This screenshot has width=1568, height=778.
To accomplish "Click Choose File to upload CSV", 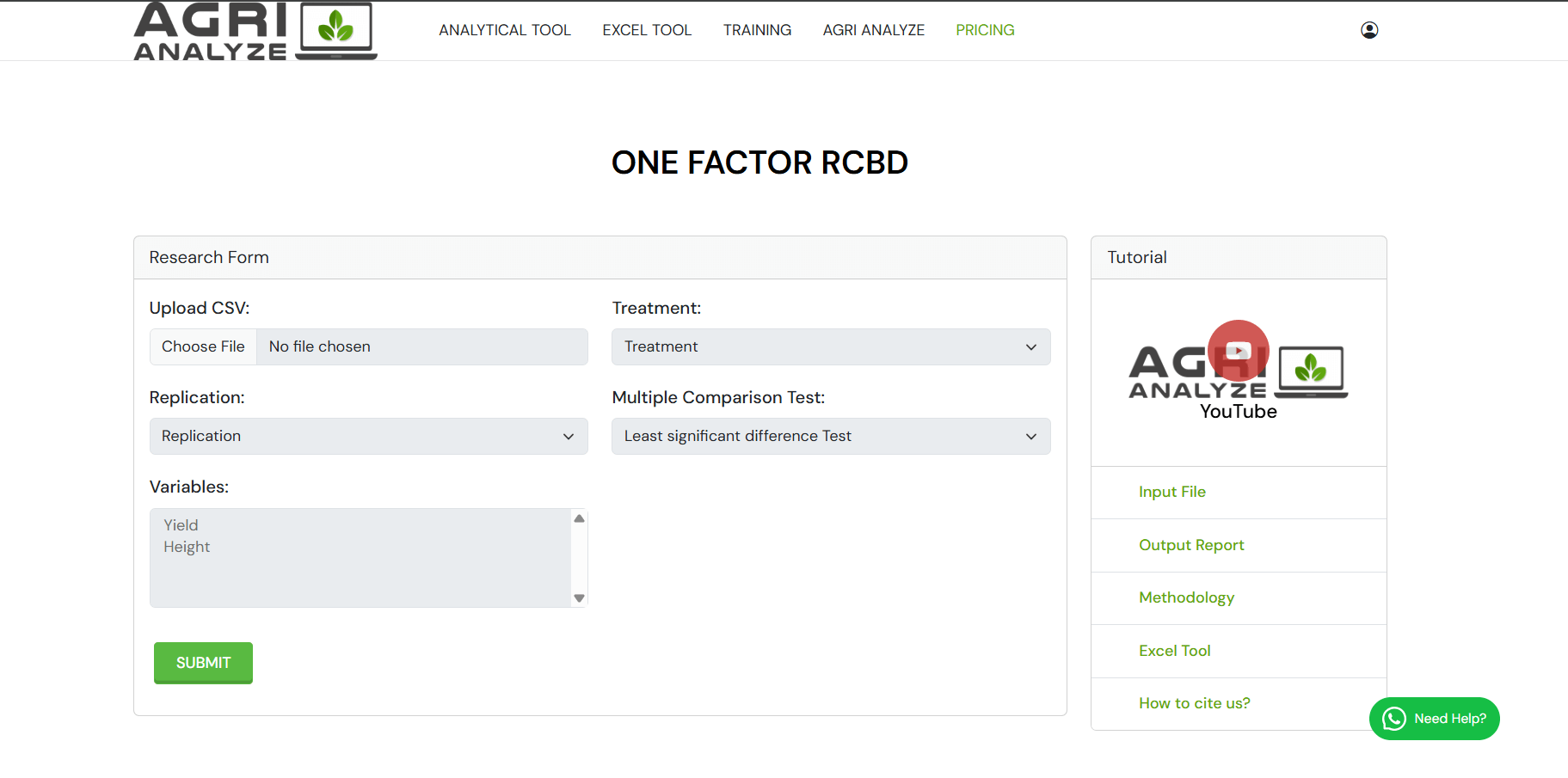I will click(203, 346).
